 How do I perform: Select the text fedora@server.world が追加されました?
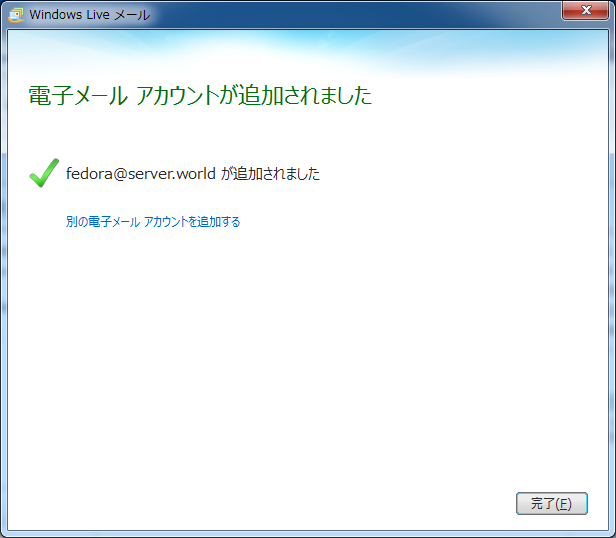[x=193, y=173]
